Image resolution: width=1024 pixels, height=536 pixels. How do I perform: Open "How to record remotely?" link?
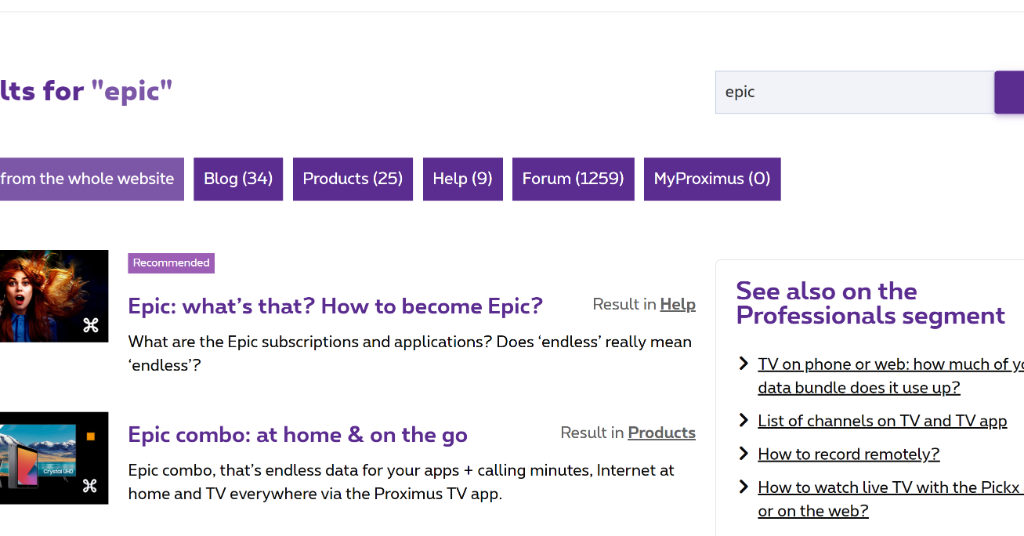click(x=848, y=454)
